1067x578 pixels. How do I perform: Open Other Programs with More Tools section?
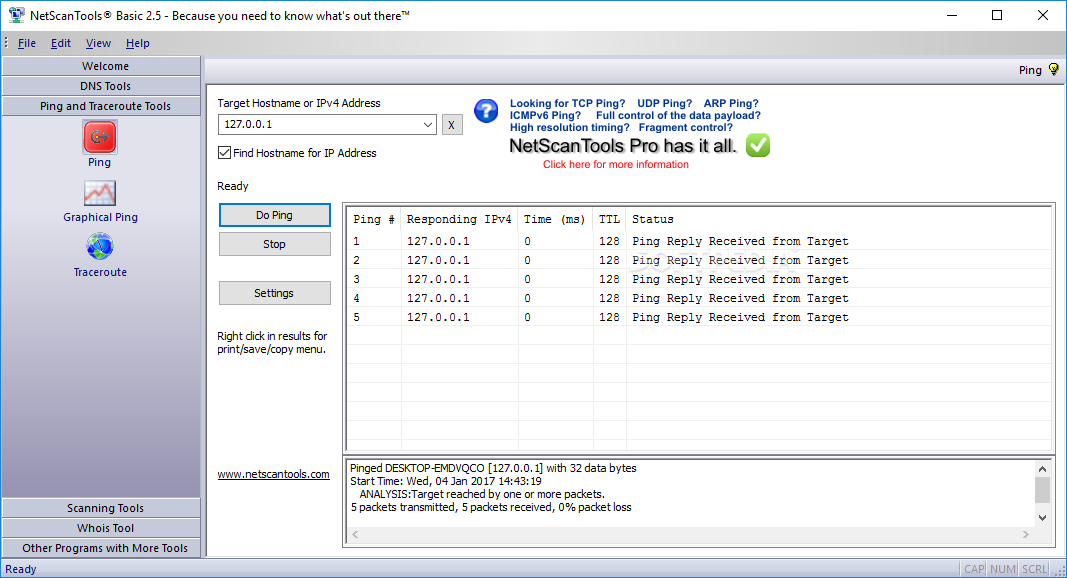tap(101, 548)
